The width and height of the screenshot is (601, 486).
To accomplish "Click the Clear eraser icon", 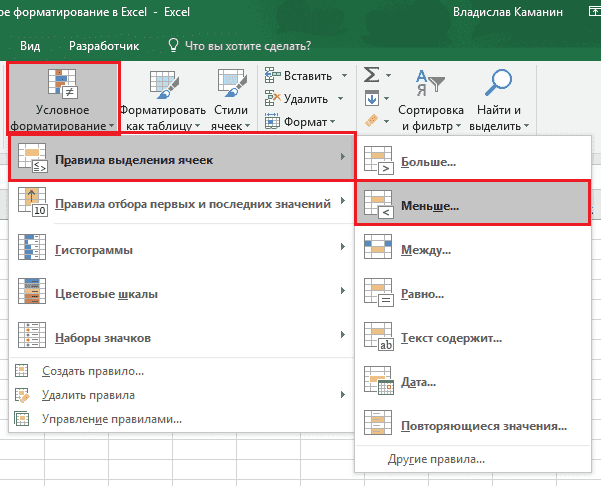I will point(371,121).
